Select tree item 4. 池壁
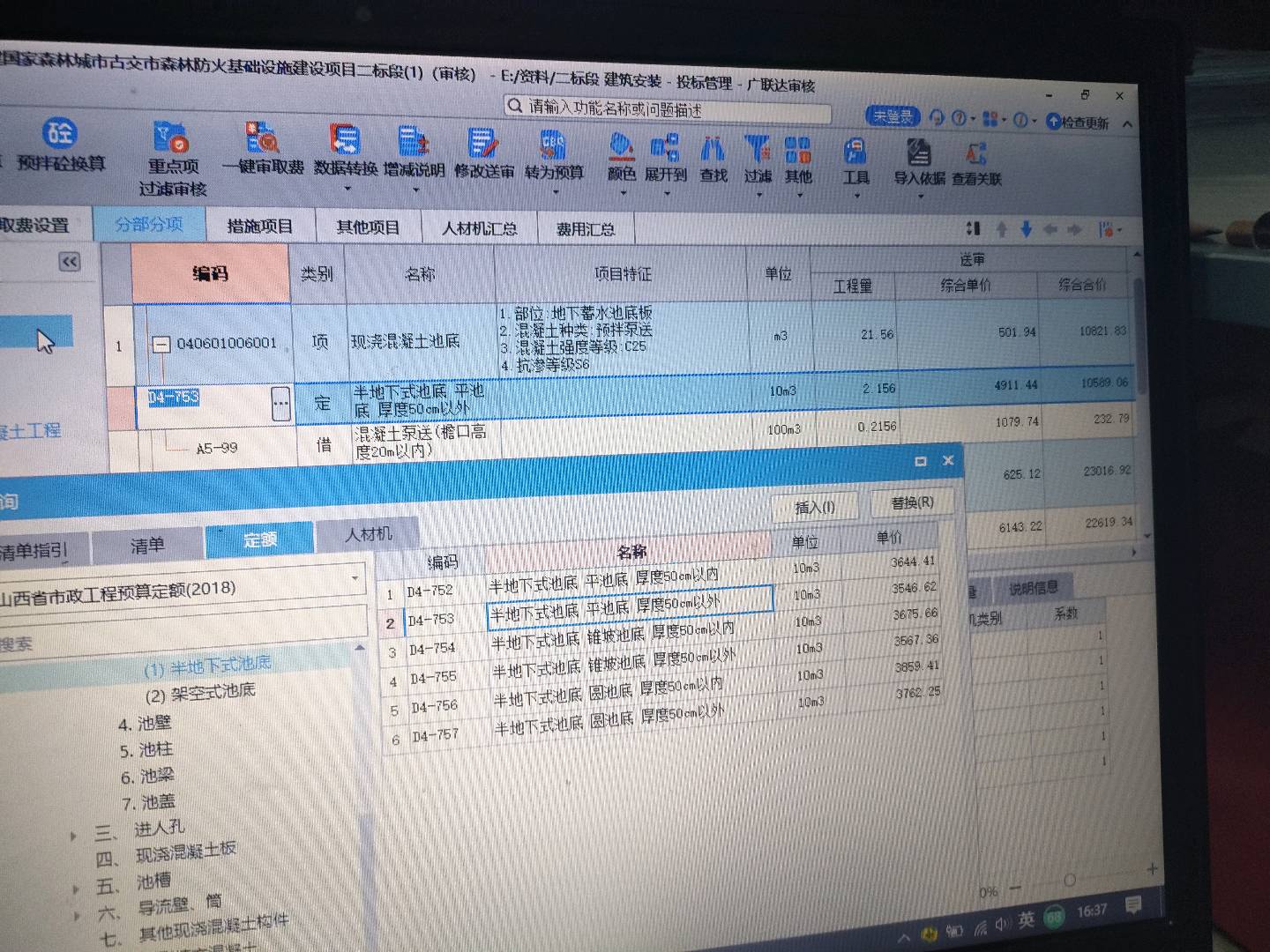Viewport: 1270px width, 952px height. coord(145,724)
